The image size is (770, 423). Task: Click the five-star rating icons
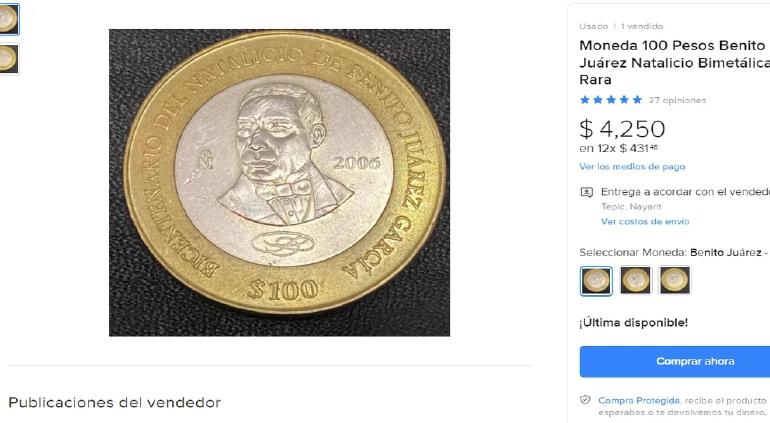(x=611, y=100)
